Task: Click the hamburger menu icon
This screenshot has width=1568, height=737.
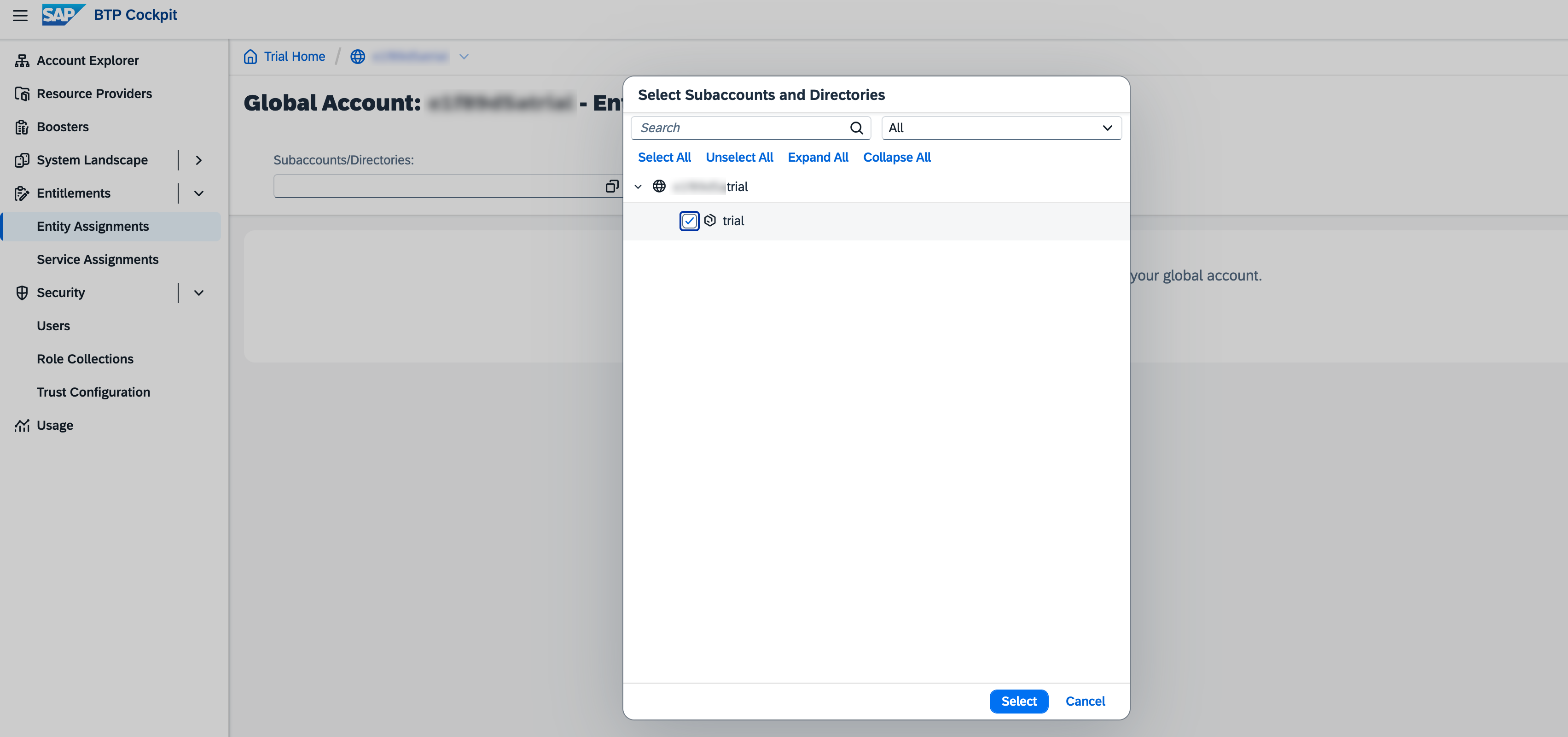Action: [x=20, y=15]
